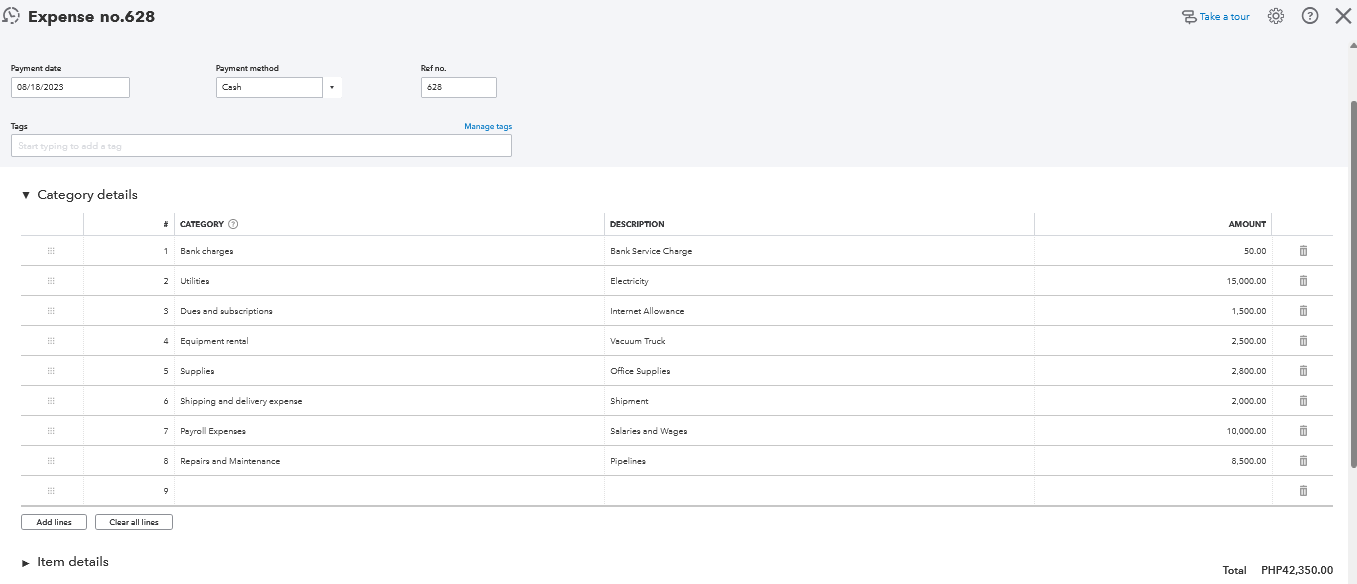Image resolution: width=1357 pixels, height=584 pixels.
Task: Open the Payment method dropdown arrow
Action: 332,87
